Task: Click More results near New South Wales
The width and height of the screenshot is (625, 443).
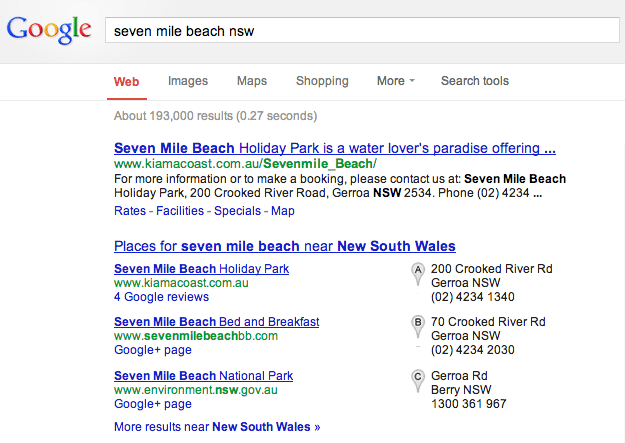Action: (217, 427)
